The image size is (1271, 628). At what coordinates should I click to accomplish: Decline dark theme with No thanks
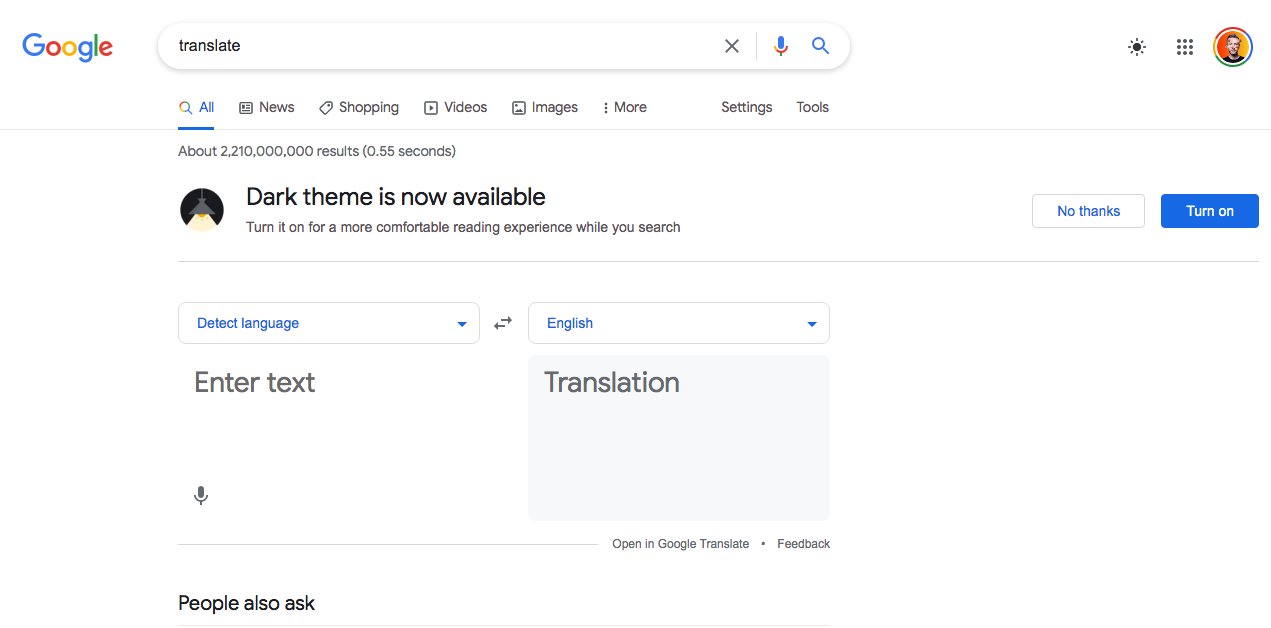click(1088, 211)
